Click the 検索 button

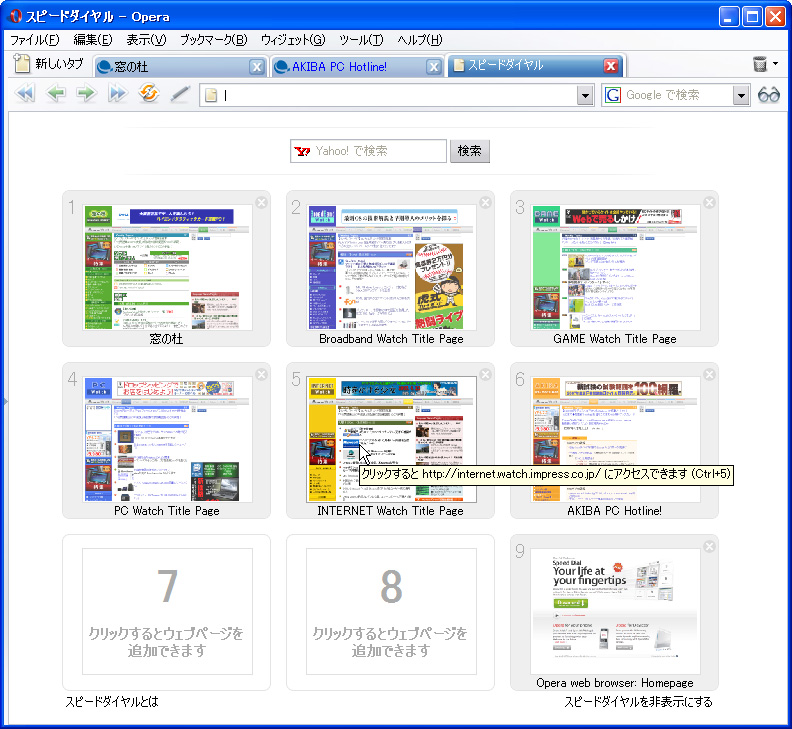coord(470,151)
